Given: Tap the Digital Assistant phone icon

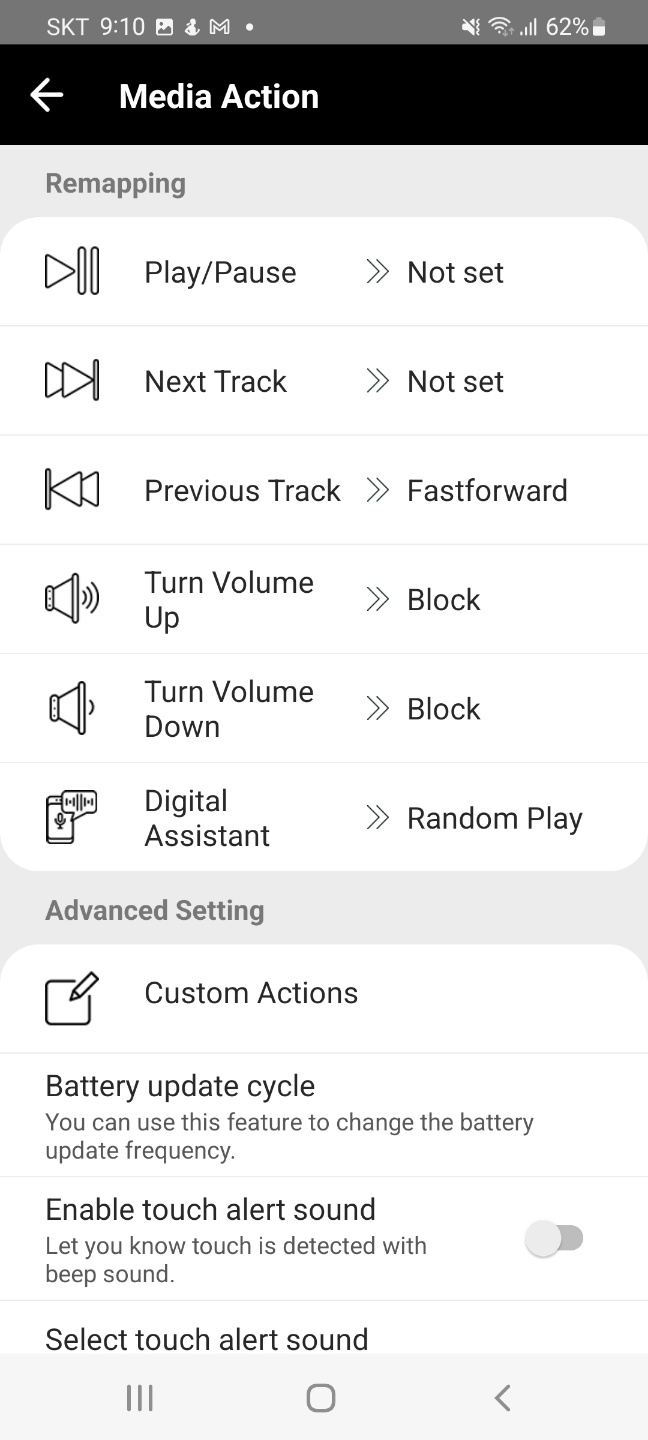Looking at the screenshot, I should click(x=72, y=817).
